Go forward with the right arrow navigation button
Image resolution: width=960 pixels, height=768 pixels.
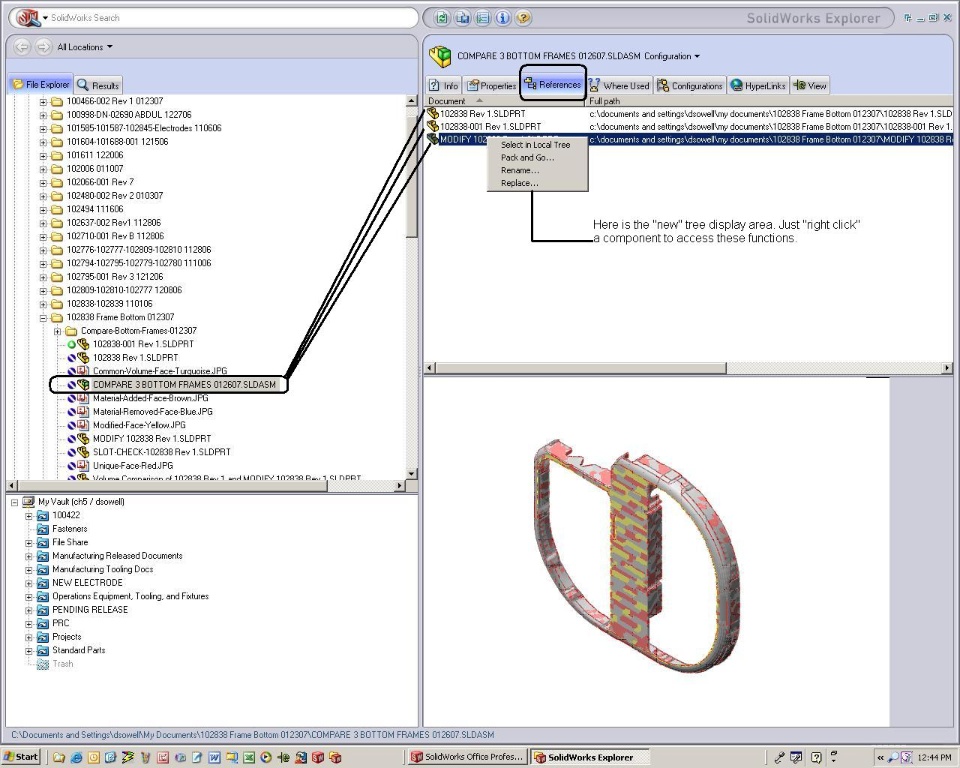43,47
